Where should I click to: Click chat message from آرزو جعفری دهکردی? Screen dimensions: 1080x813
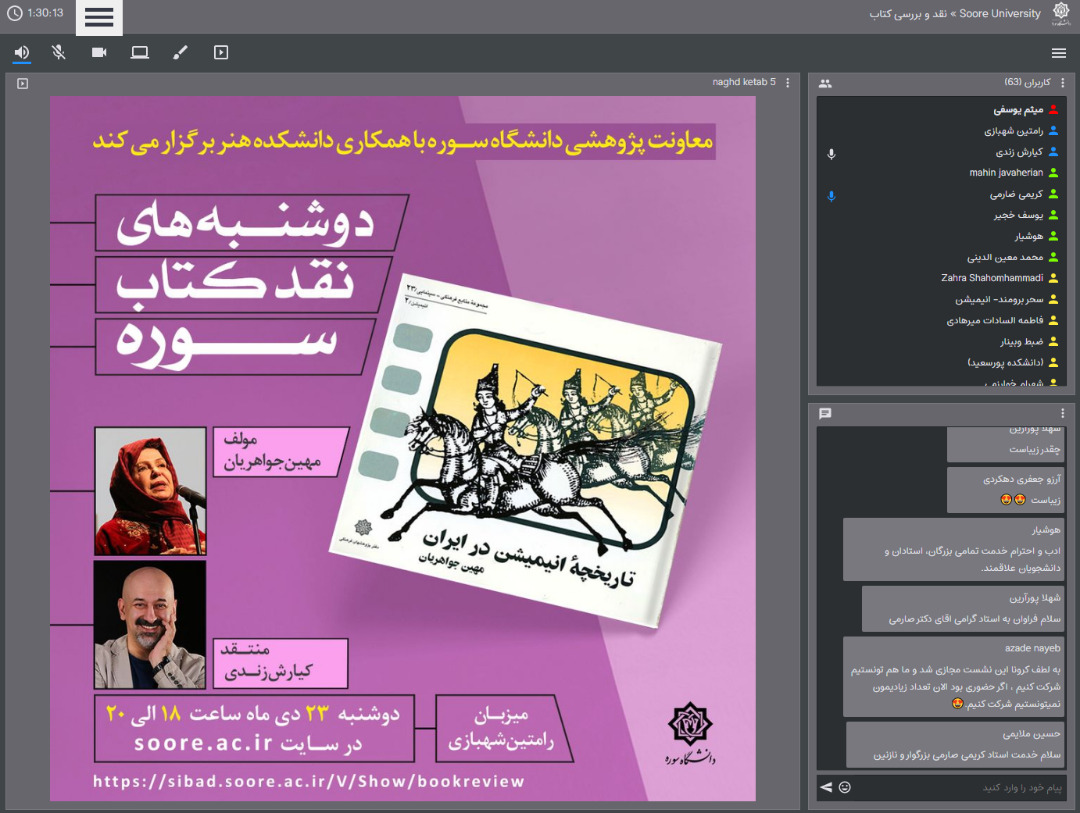coord(1006,490)
